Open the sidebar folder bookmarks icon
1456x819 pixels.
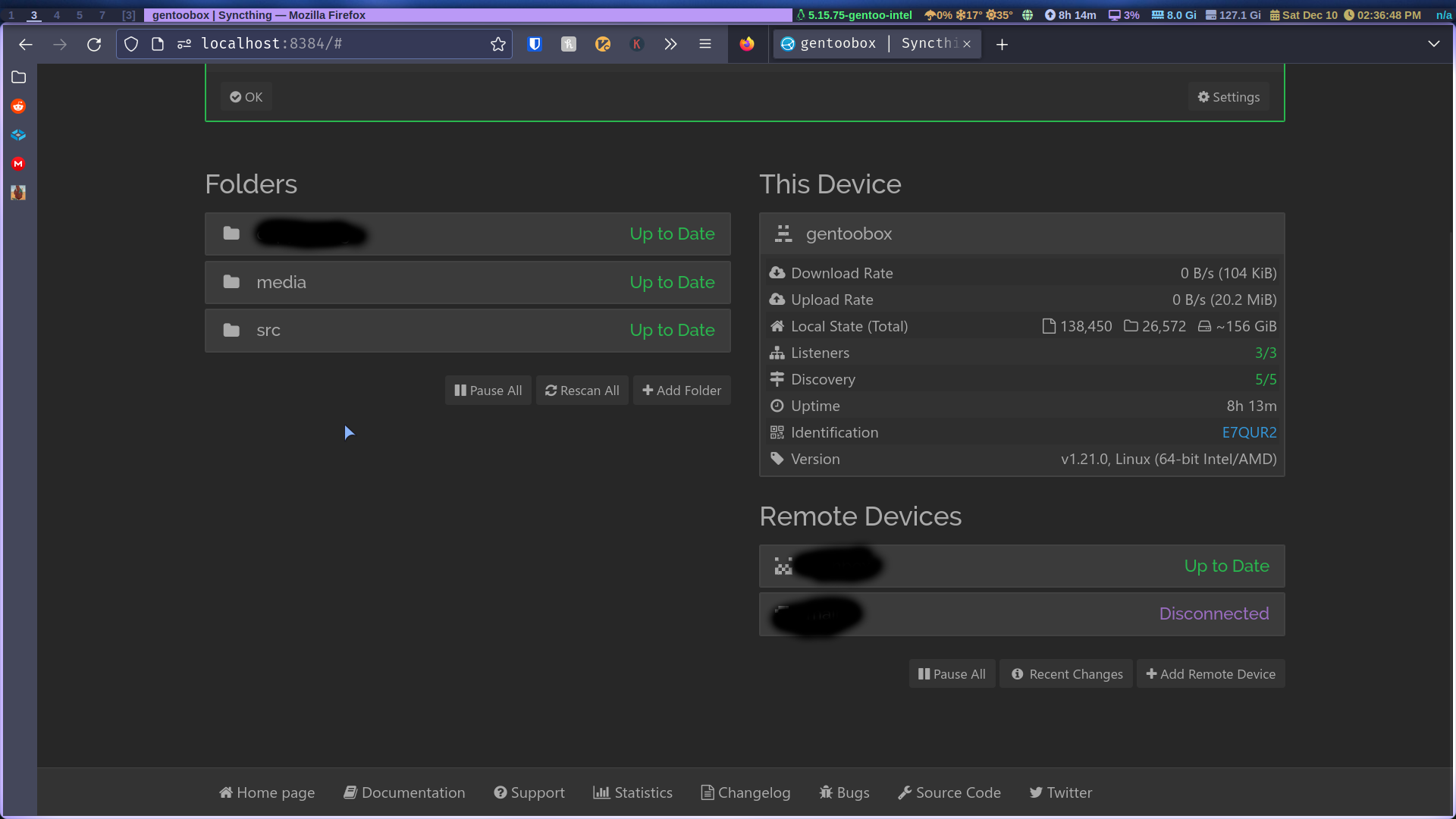18,77
